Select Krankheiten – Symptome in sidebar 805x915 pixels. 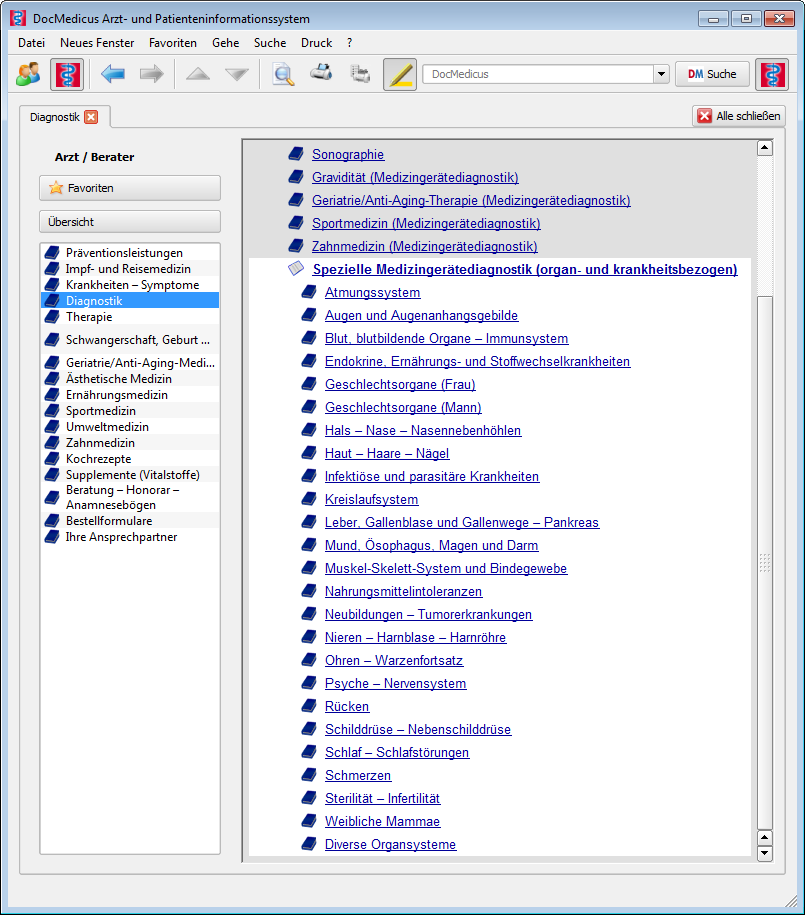coord(130,285)
